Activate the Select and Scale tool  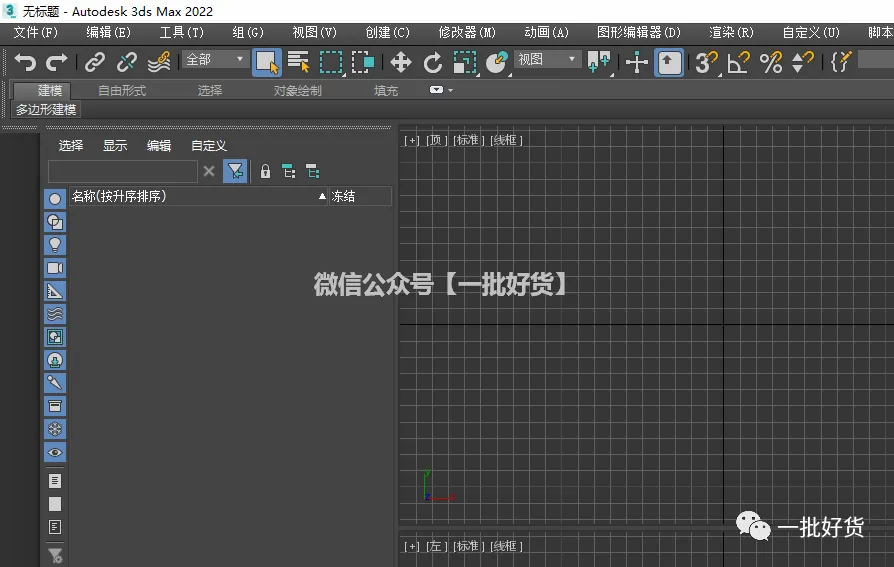tap(465, 62)
